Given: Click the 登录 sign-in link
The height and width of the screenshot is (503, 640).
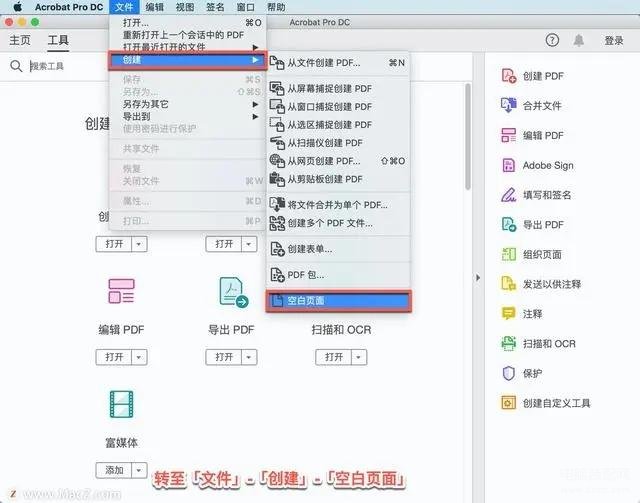Looking at the screenshot, I should pos(613,40).
